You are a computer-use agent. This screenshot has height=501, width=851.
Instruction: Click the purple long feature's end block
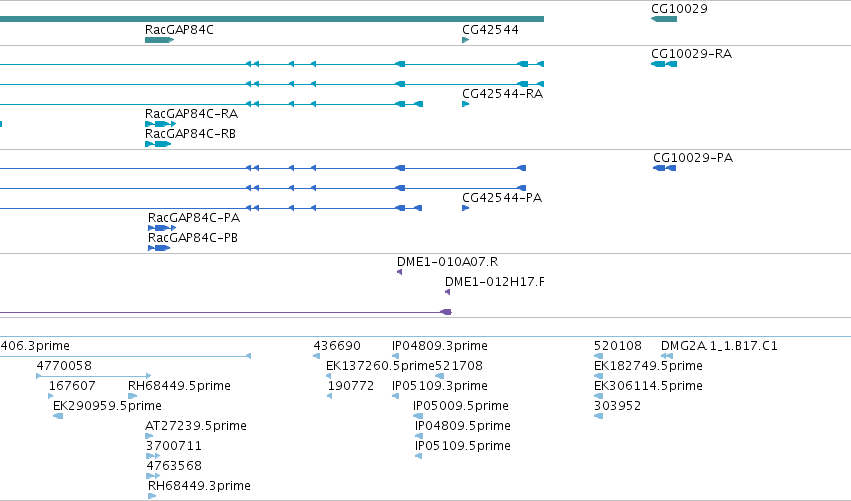pos(446,312)
